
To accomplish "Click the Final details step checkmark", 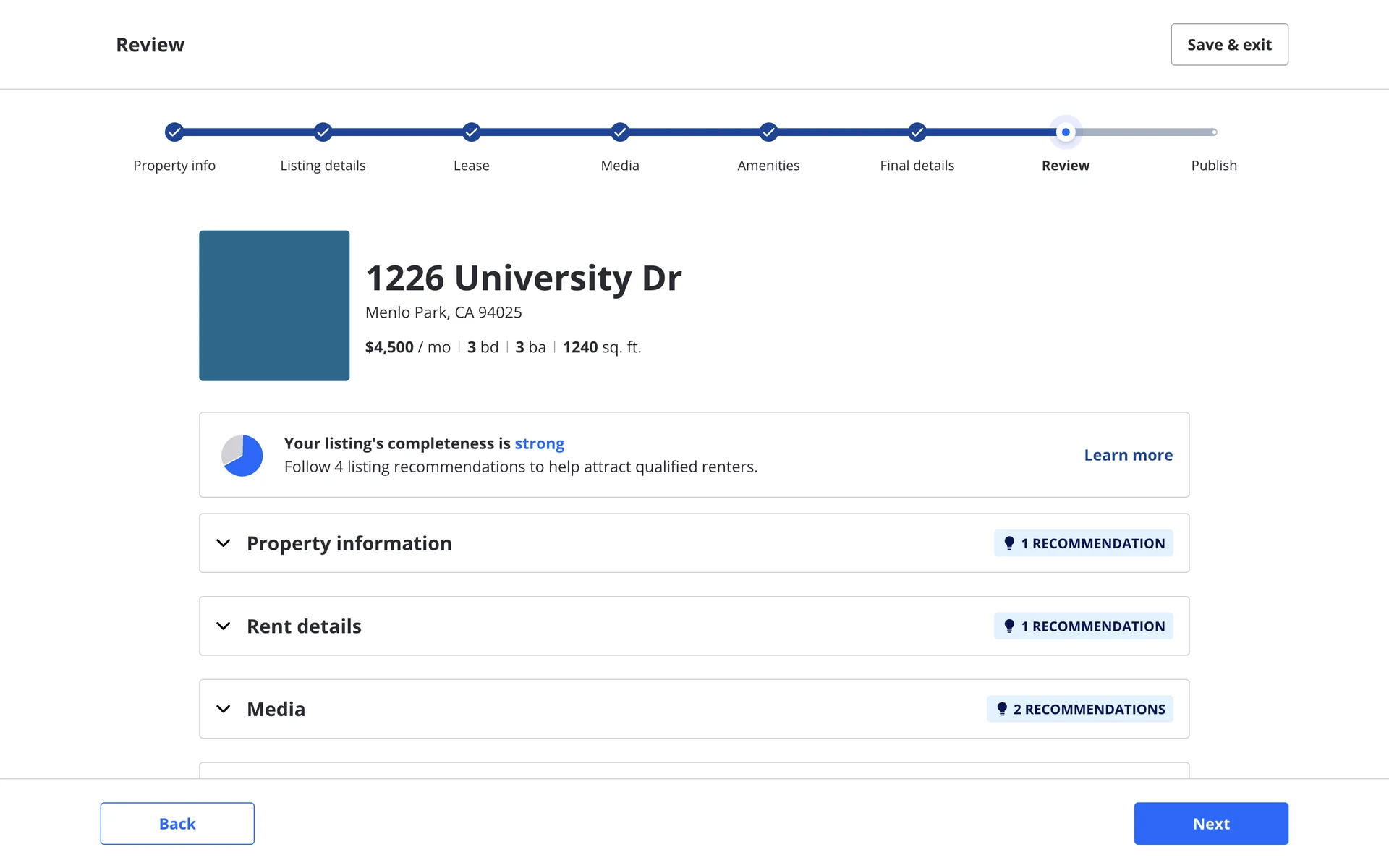I will [917, 132].
